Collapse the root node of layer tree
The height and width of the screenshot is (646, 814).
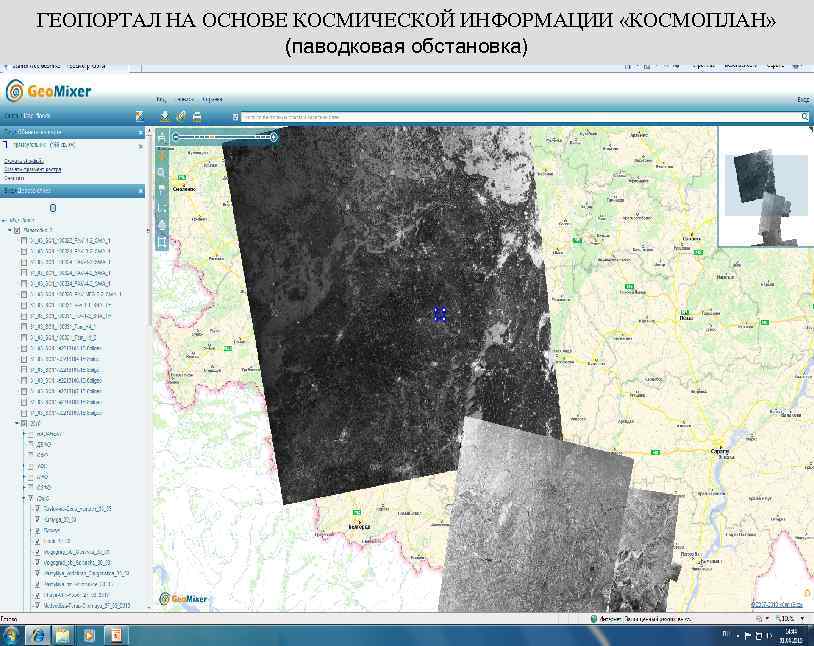pyautogui.click(x=4, y=220)
